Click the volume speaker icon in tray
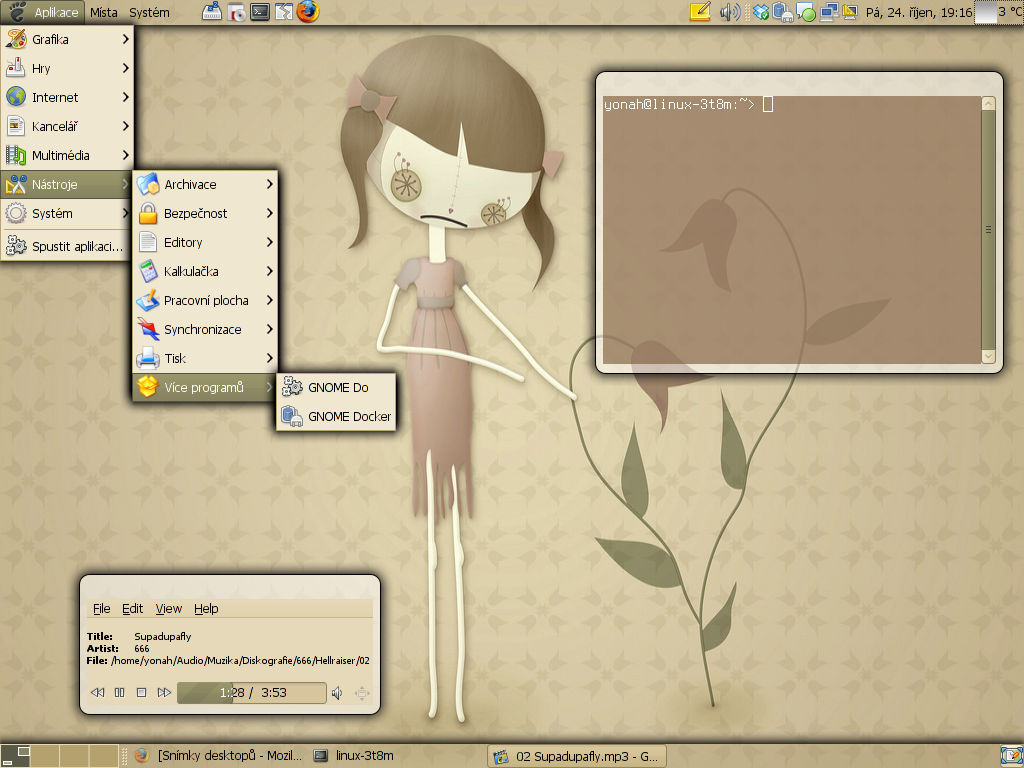This screenshot has width=1024, height=768. (x=729, y=12)
